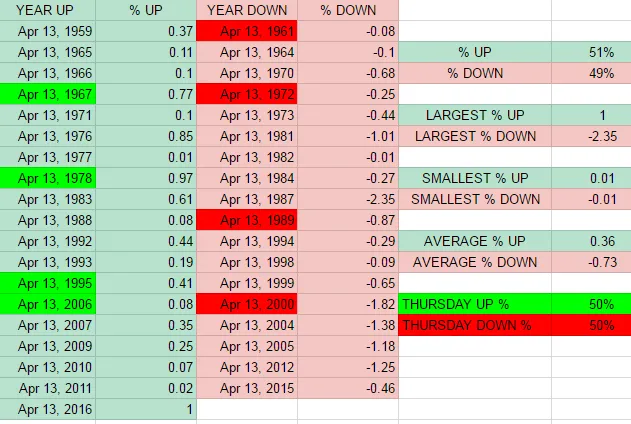
Task: Select the -1.01 value cell
Action: (x=348, y=136)
